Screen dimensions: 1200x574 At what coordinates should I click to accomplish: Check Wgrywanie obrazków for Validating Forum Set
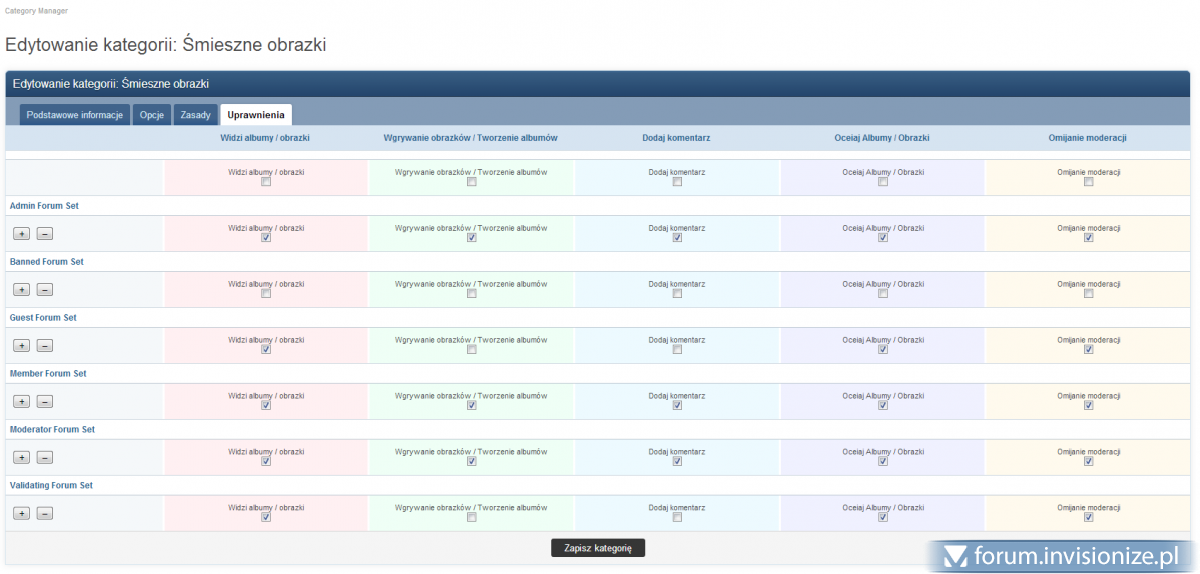click(x=471, y=518)
